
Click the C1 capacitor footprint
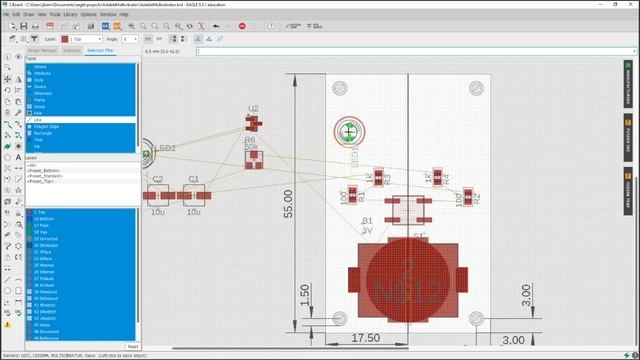[194, 196]
